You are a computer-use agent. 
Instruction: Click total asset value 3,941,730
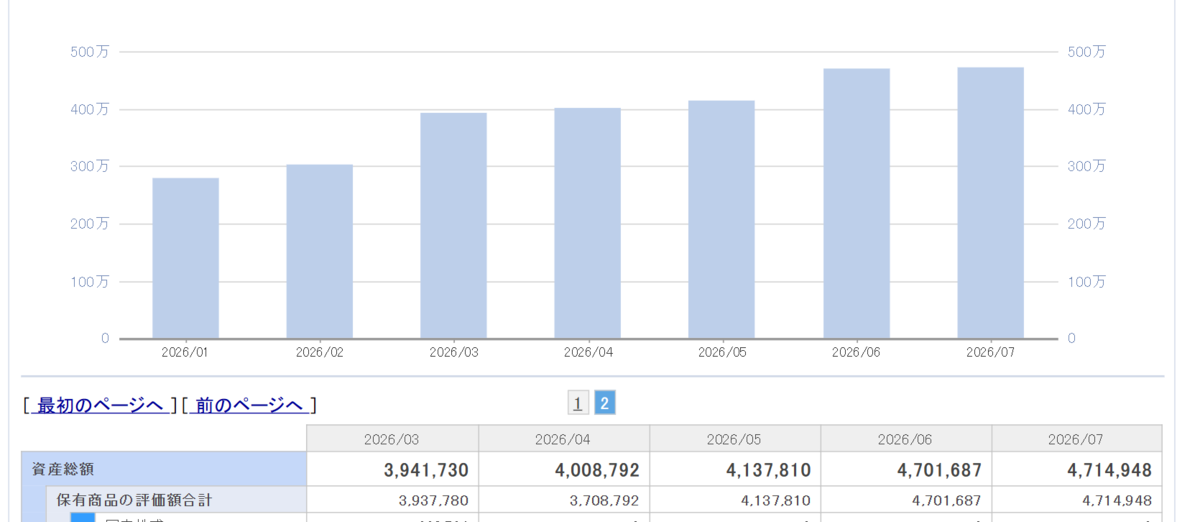(426, 470)
